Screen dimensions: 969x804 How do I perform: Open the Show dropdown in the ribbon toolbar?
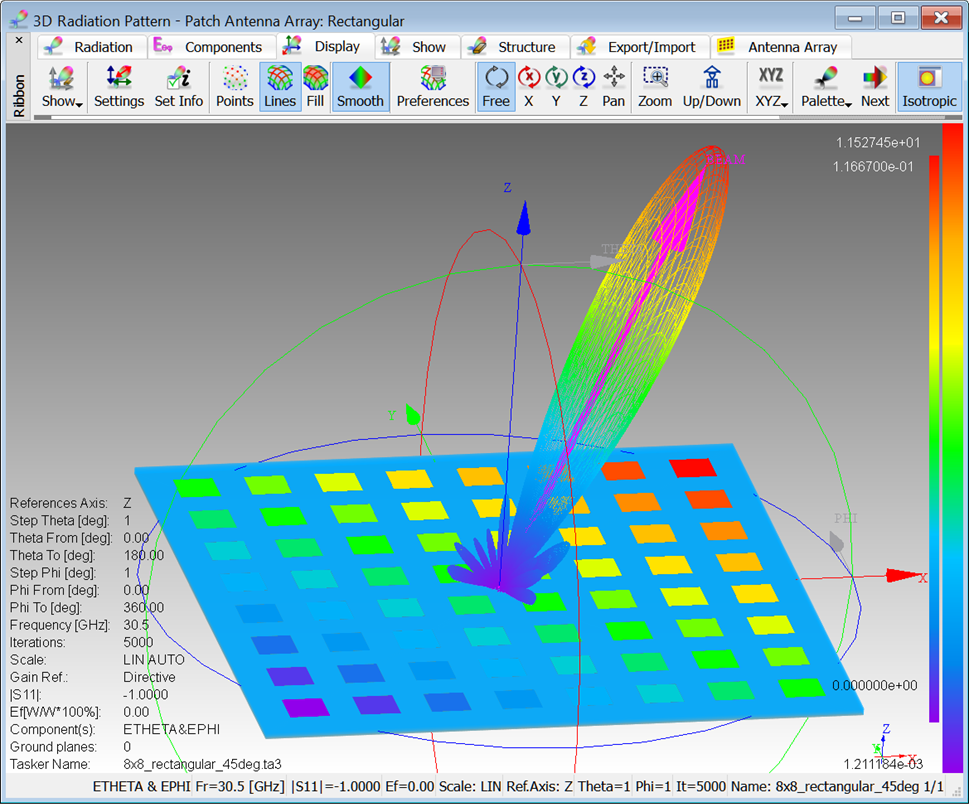coord(62,87)
